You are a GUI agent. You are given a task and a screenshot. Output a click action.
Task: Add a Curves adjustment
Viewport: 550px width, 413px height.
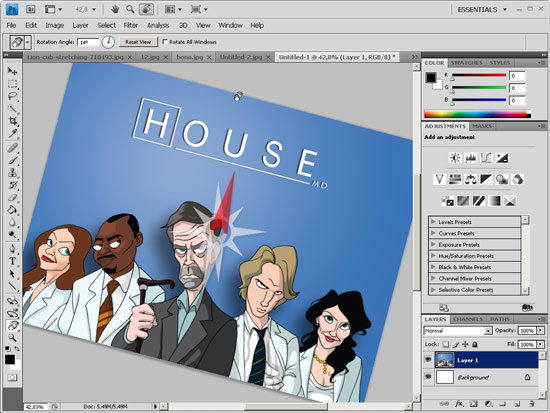[x=486, y=158]
